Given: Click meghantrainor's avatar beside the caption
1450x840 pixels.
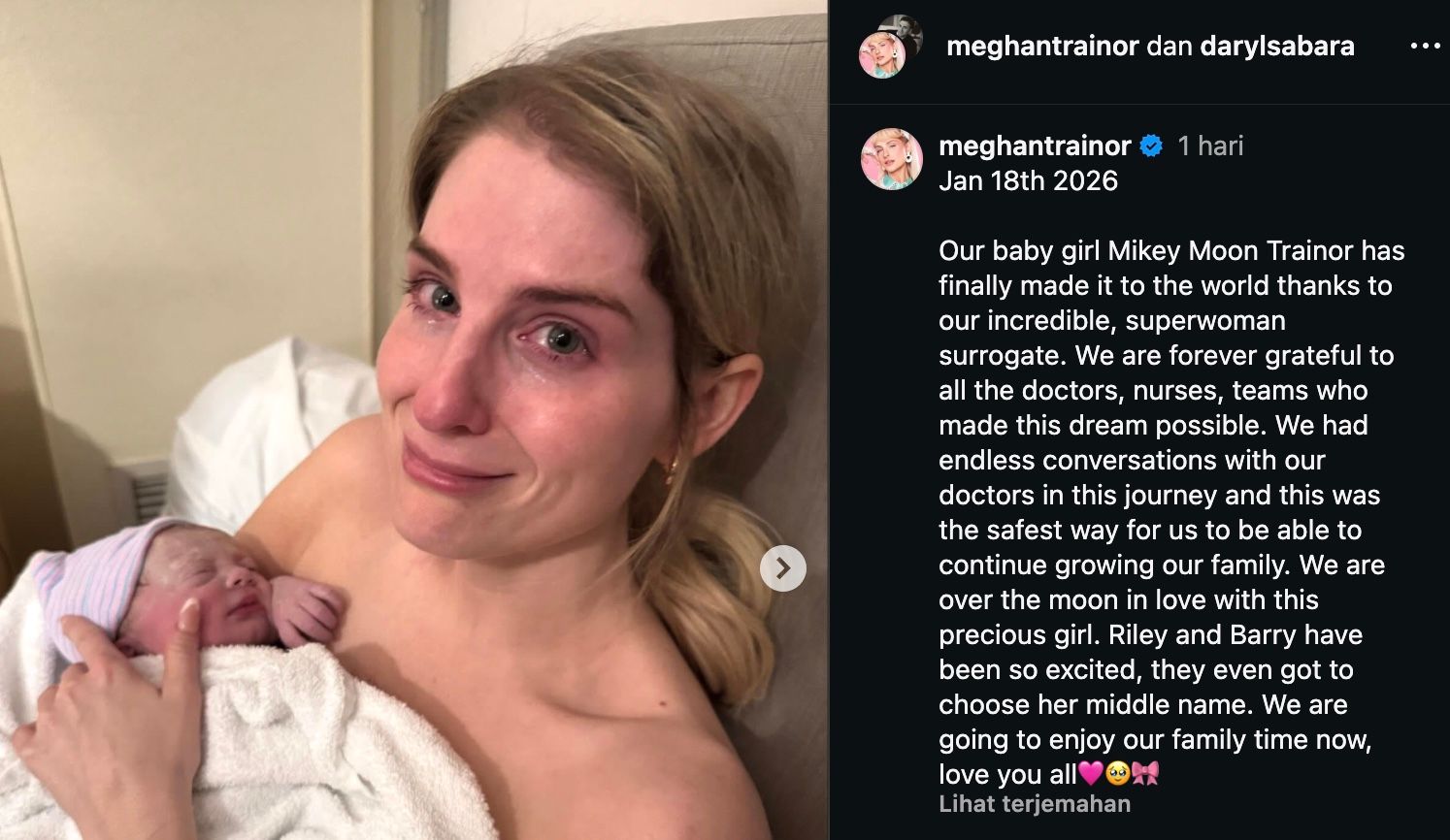Looking at the screenshot, I should [890, 159].
